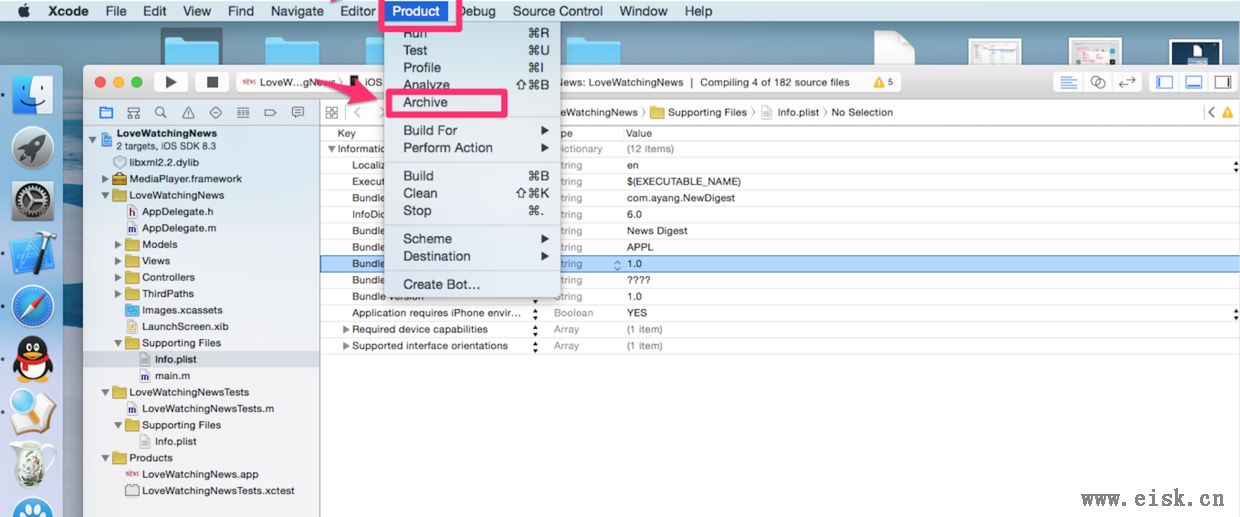Open Xcode hammer icon in the Dock
1240x517 pixels.
click(x=33, y=254)
